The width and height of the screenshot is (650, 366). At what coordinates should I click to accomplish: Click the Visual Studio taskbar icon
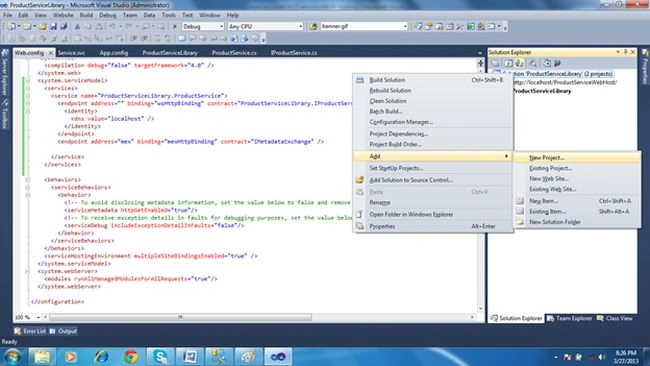(x=278, y=356)
